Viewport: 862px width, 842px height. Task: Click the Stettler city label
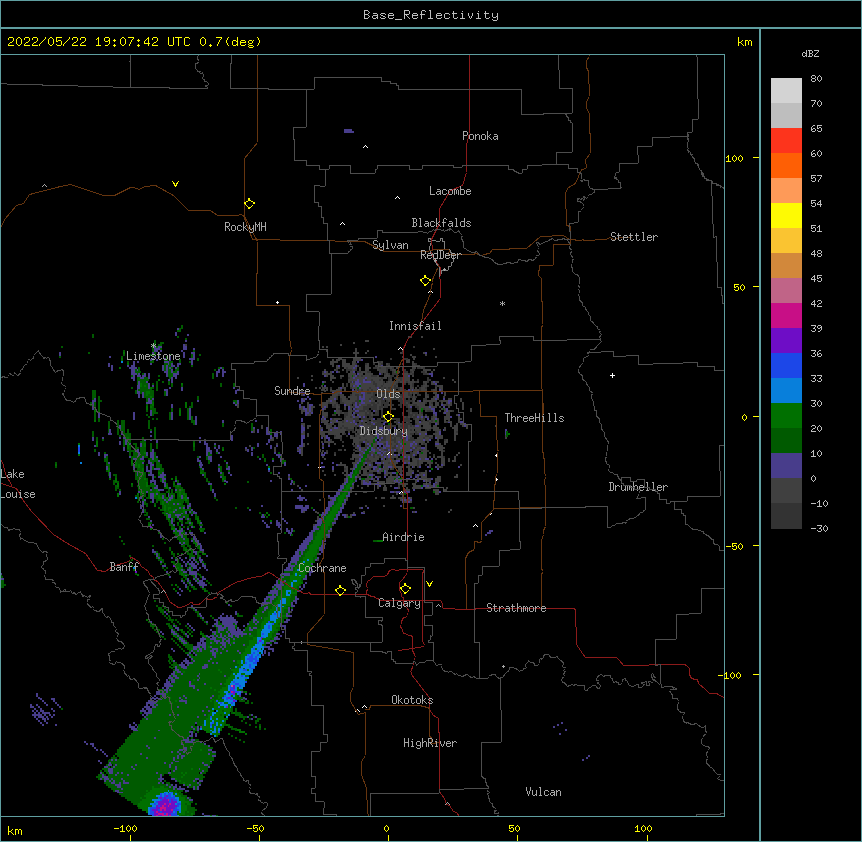[634, 237]
